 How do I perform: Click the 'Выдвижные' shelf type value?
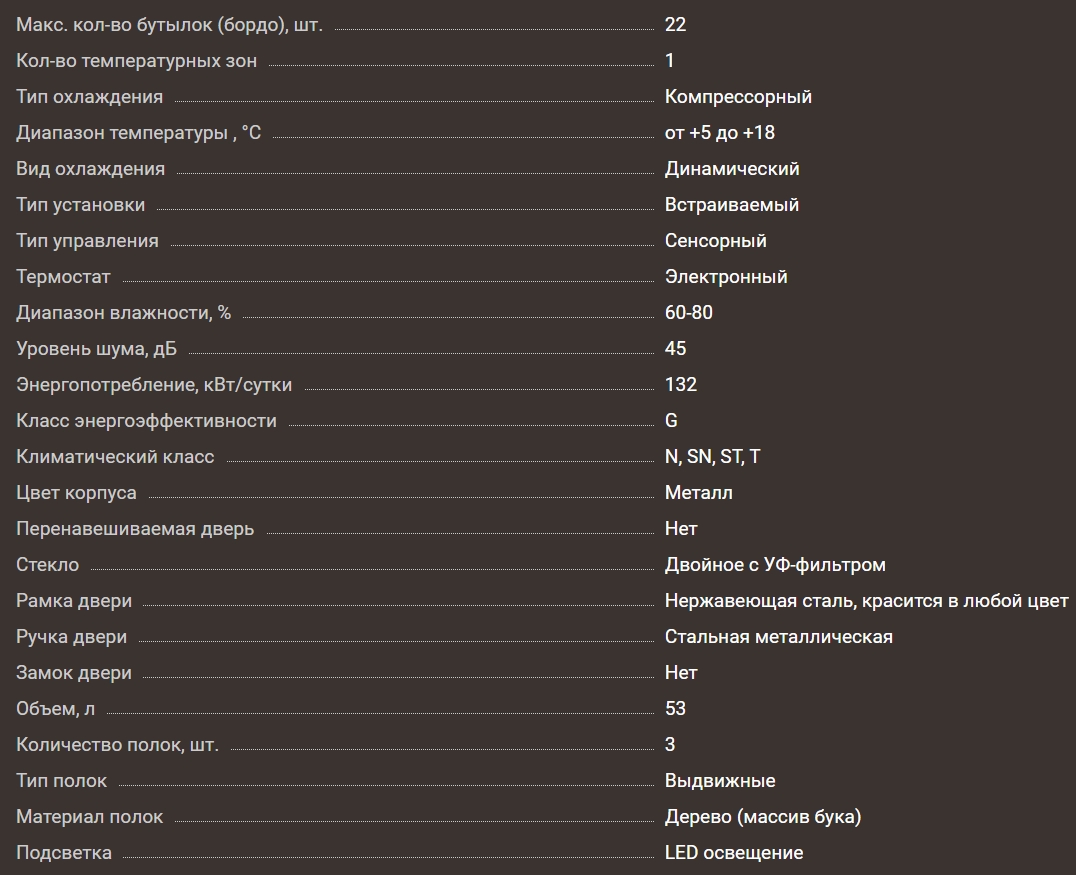point(720,781)
